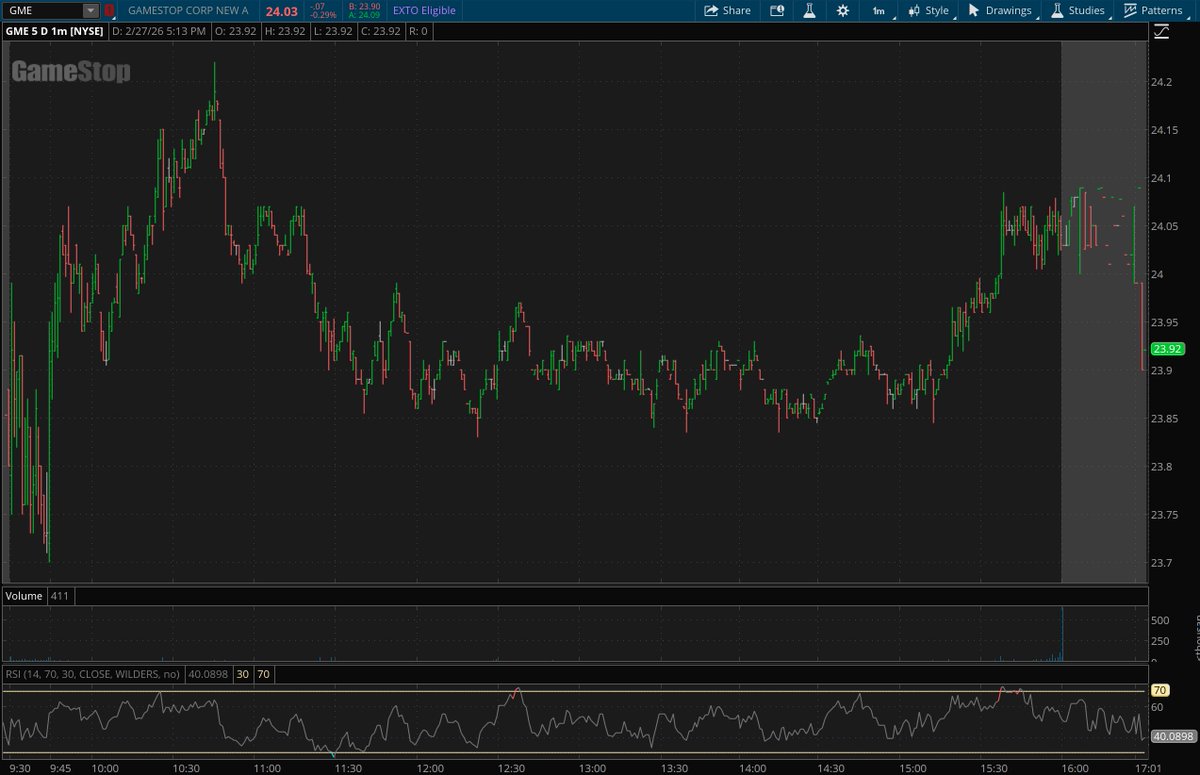1200x775 pixels.
Task: Click the RSI oversold 30 header value
Action: point(242,674)
